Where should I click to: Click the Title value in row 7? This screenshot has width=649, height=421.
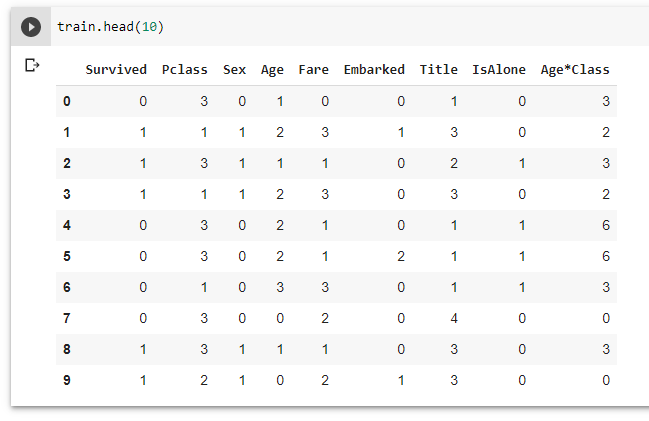tap(453, 318)
